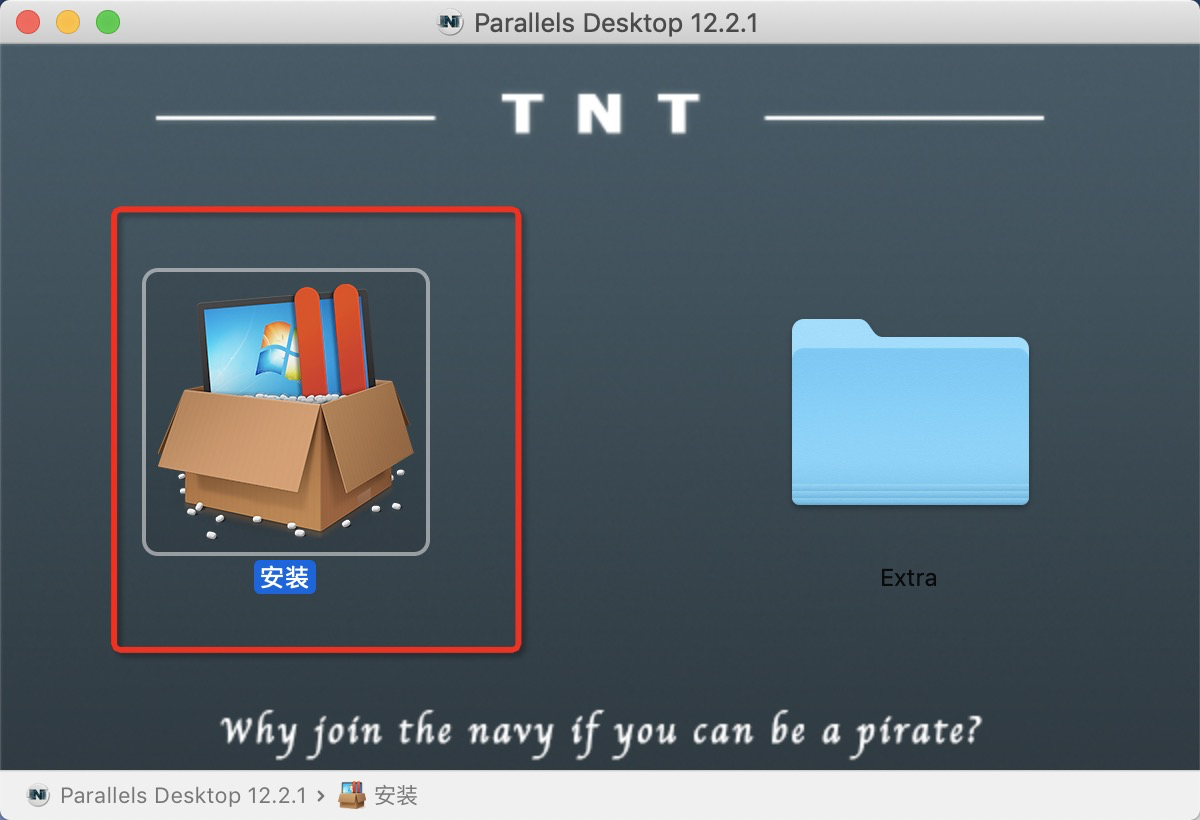Click the title bar disk image proxy icon
Image resolution: width=1200 pixels, height=820 pixels.
[451, 22]
